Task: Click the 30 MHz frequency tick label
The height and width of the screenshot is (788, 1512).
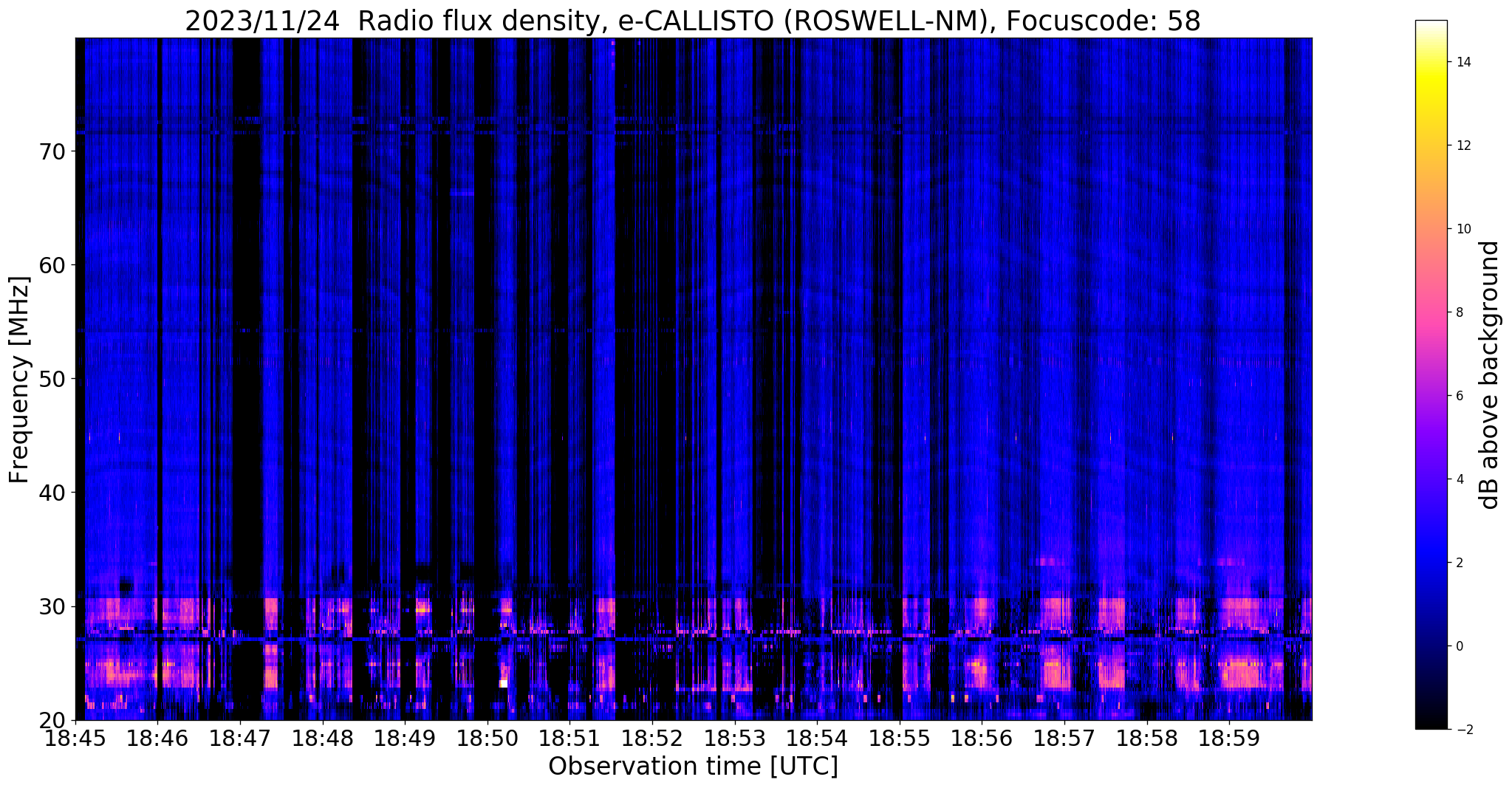Action: (x=52, y=606)
